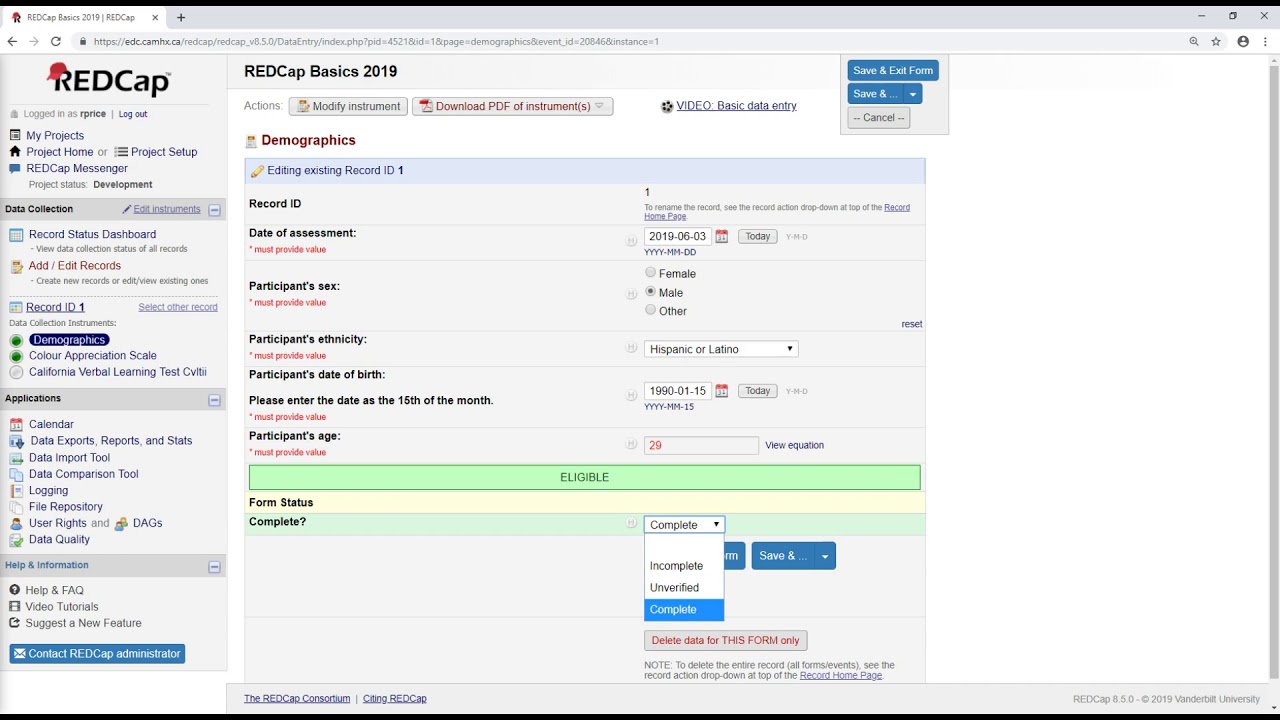
Task: Reload the page with browser refresh icon
Action: pyautogui.click(x=56, y=41)
